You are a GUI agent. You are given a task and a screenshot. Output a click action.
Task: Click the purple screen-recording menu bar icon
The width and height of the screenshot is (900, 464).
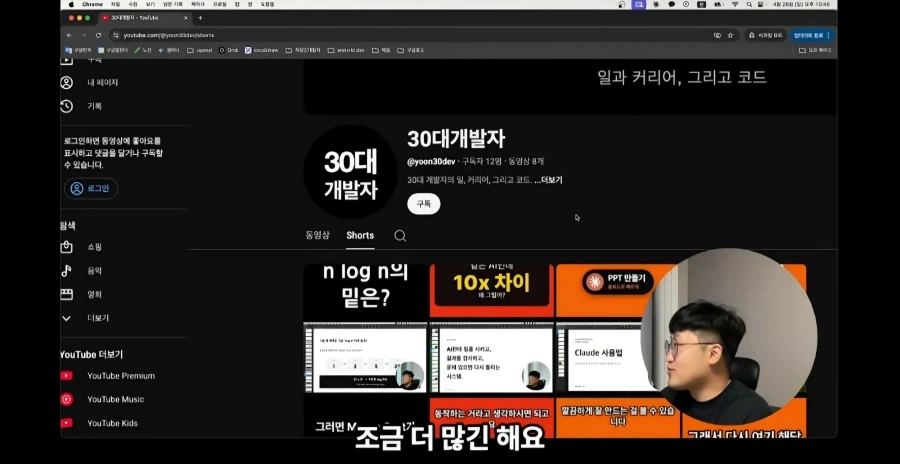coord(639,4)
